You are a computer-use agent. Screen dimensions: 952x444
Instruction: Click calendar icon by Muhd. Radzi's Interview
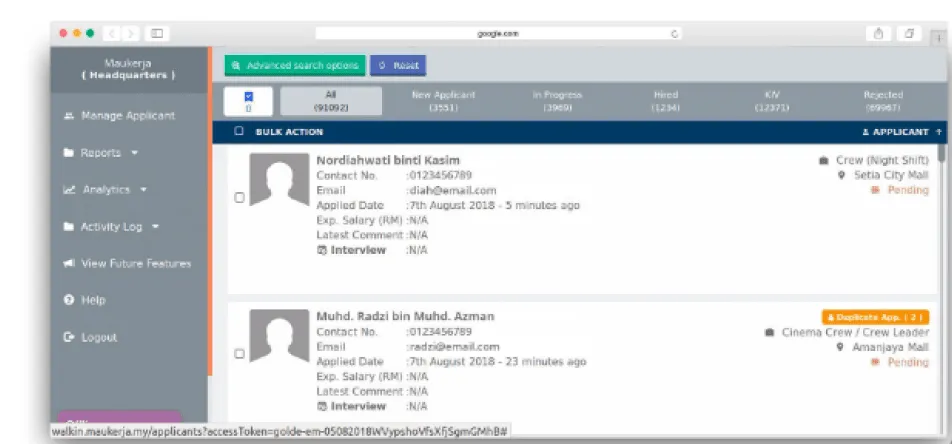coord(322,406)
